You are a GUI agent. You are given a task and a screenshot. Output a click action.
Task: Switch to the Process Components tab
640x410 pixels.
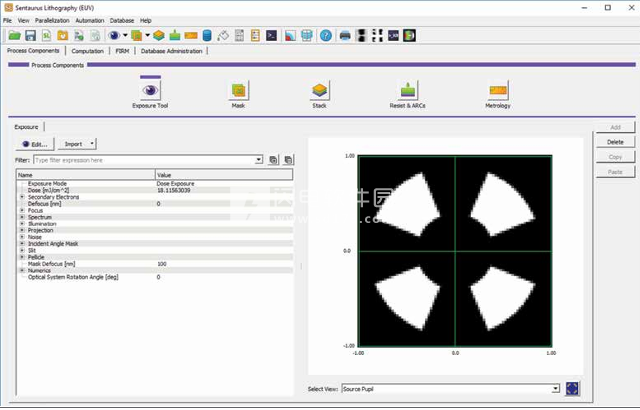[x=33, y=51]
